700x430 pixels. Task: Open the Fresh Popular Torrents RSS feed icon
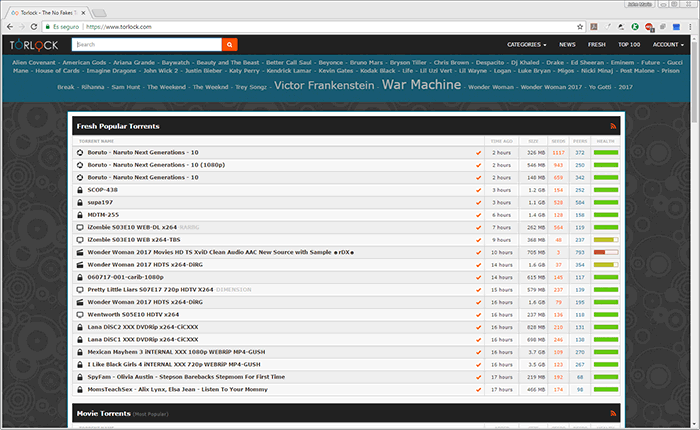[x=613, y=126]
